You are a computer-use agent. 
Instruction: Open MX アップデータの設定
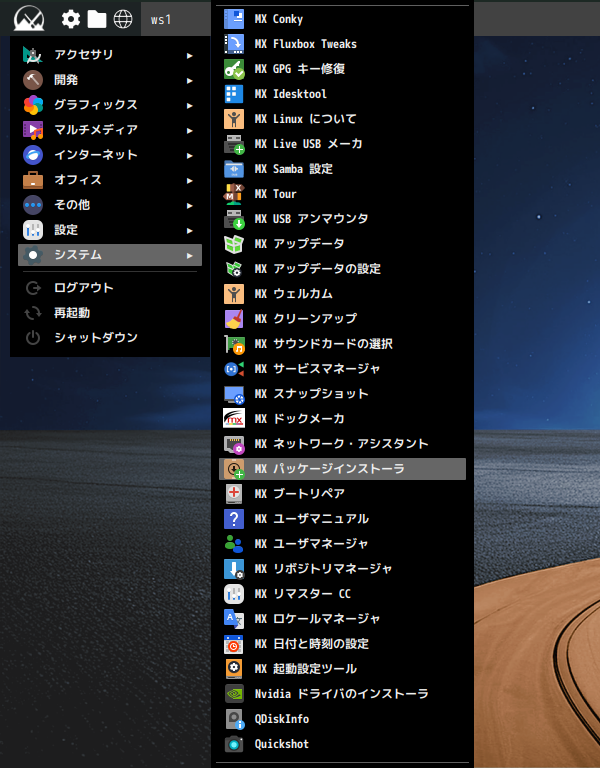(x=342, y=269)
